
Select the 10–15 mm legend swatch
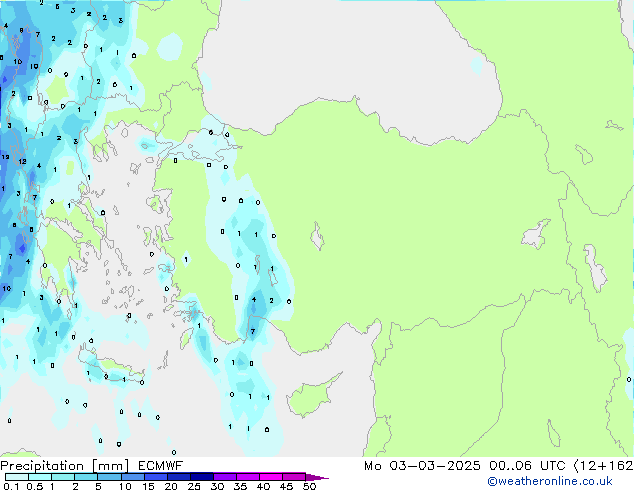(x=133, y=477)
